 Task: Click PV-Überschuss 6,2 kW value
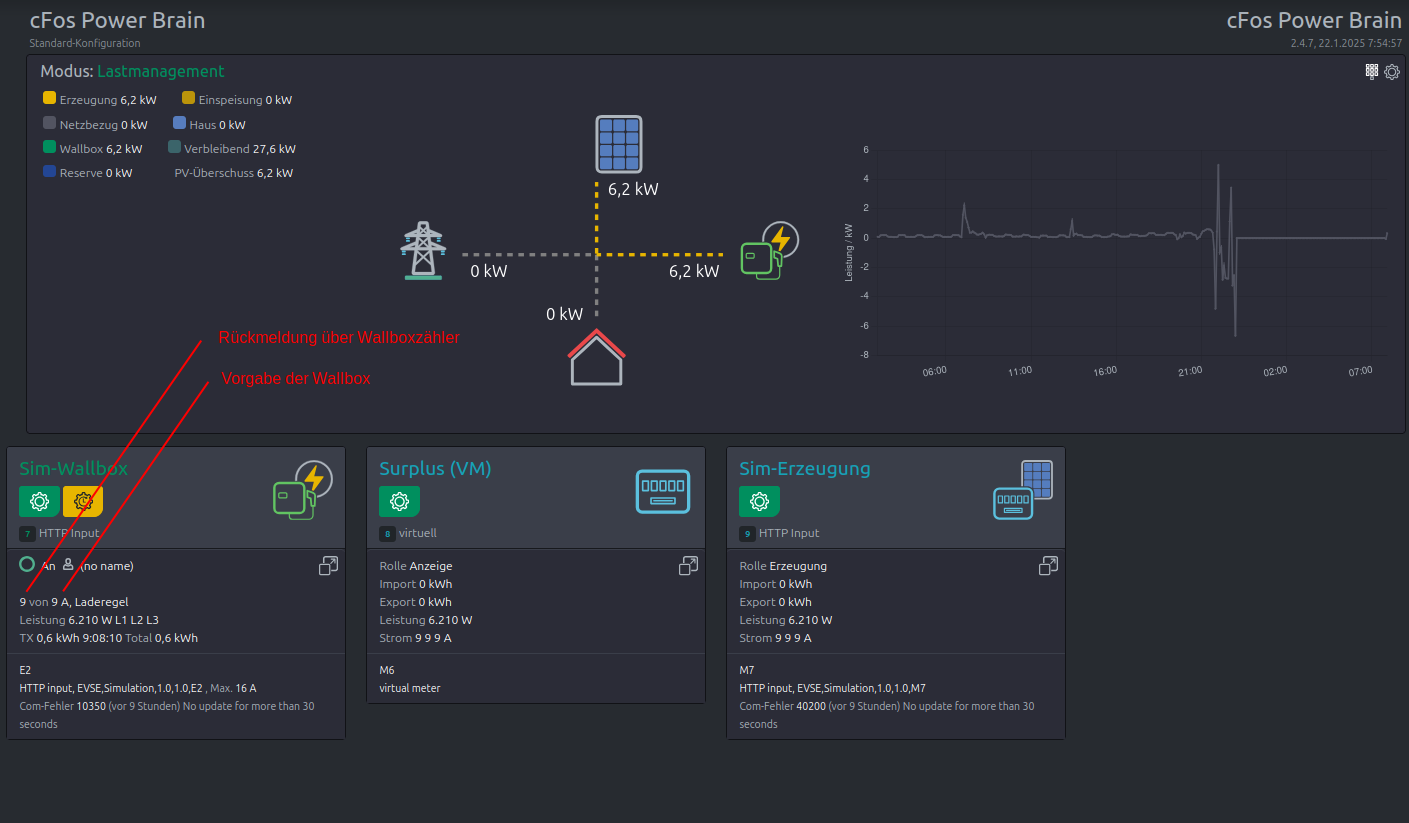tap(234, 173)
